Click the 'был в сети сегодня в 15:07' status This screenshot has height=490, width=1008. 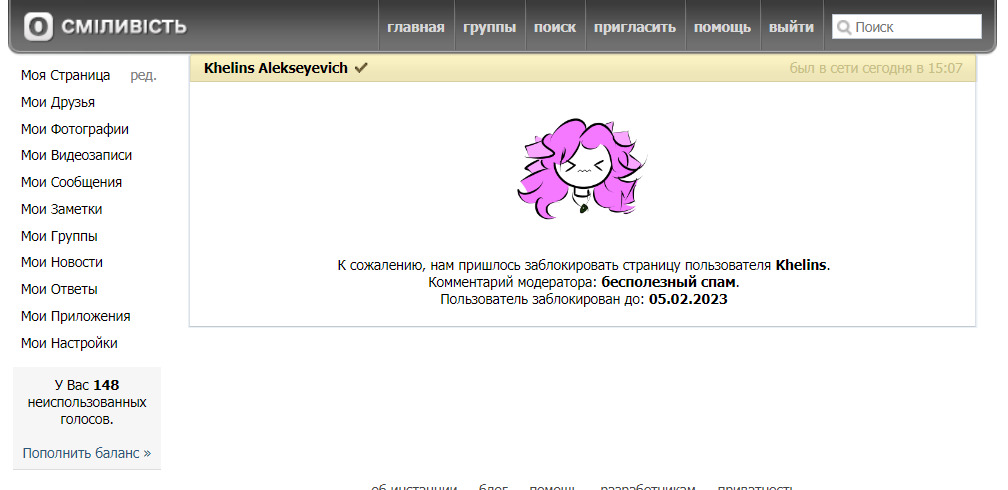(x=876, y=68)
